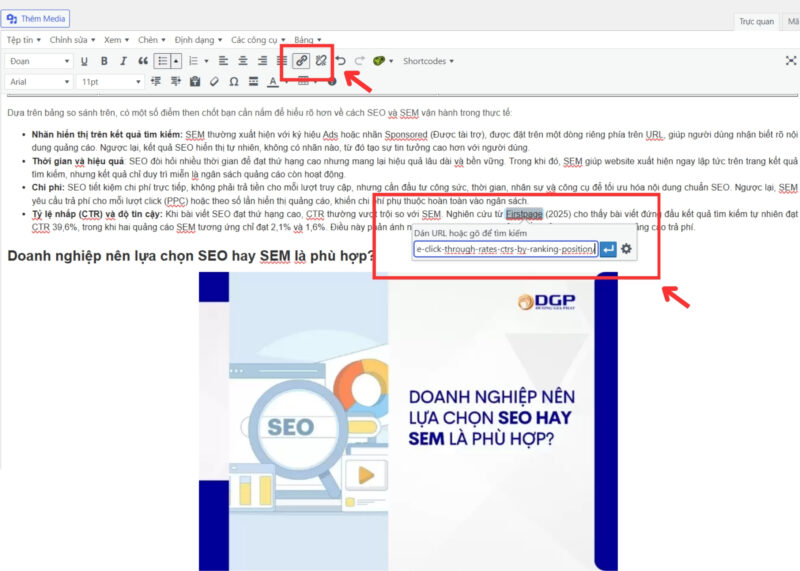The width and height of the screenshot is (800, 571).
Task: Toggle bold formatting
Action: coord(104,61)
